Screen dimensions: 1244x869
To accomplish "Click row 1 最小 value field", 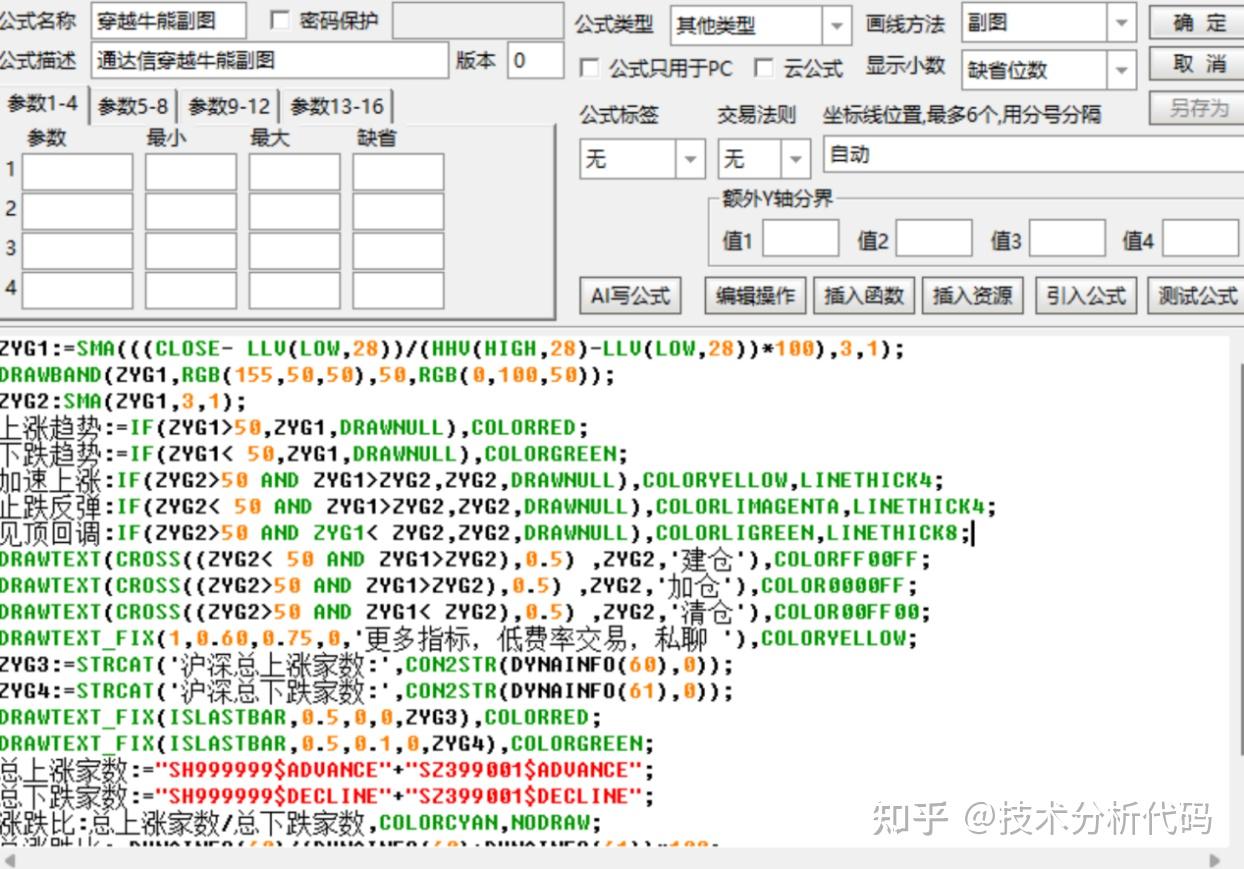I will pyautogui.click(x=191, y=172).
